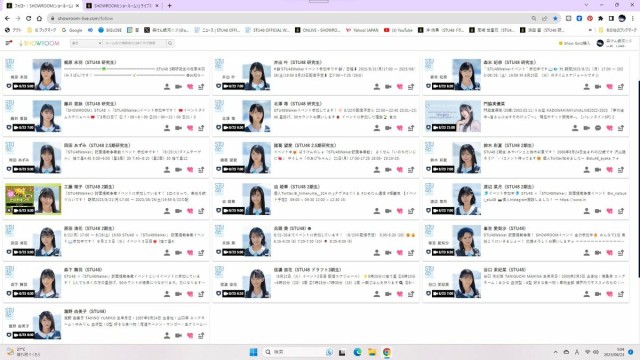Image resolution: width=640 pixels, height=360 pixels.
Task: Click Show Gold購入 button
Action: coord(574,43)
